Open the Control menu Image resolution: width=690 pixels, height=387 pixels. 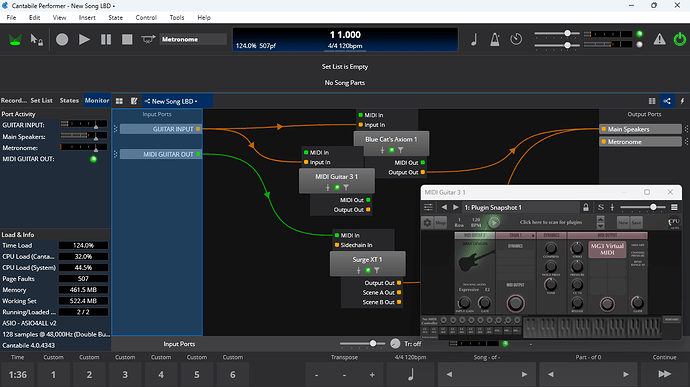coord(146,18)
